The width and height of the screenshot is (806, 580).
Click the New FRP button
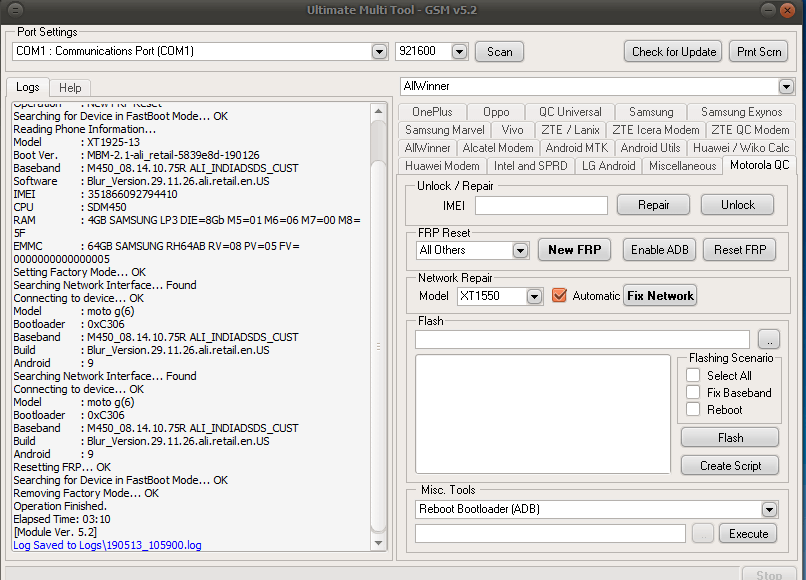coord(574,250)
